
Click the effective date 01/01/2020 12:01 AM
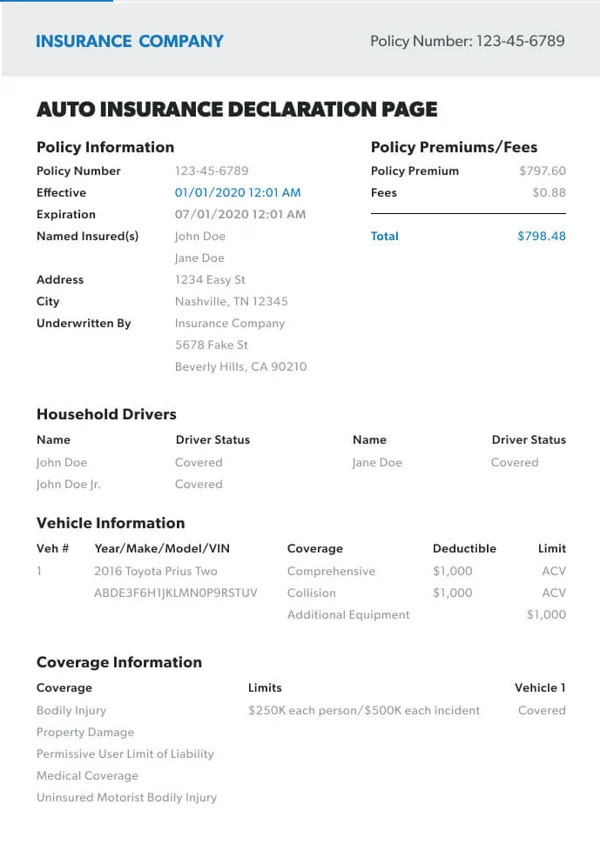(x=238, y=193)
